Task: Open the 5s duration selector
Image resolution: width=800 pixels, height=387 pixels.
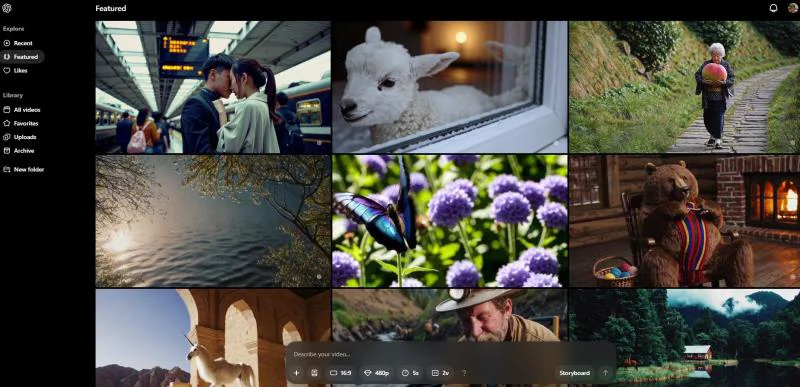Action: [410, 373]
